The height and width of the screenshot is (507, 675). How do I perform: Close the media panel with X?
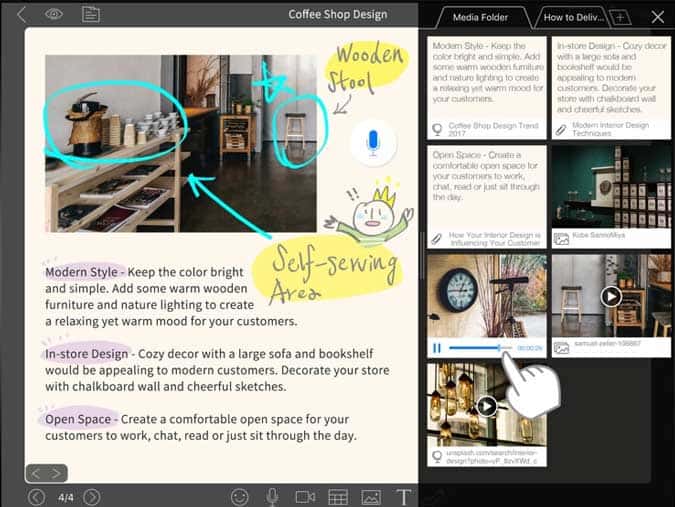click(x=658, y=17)
